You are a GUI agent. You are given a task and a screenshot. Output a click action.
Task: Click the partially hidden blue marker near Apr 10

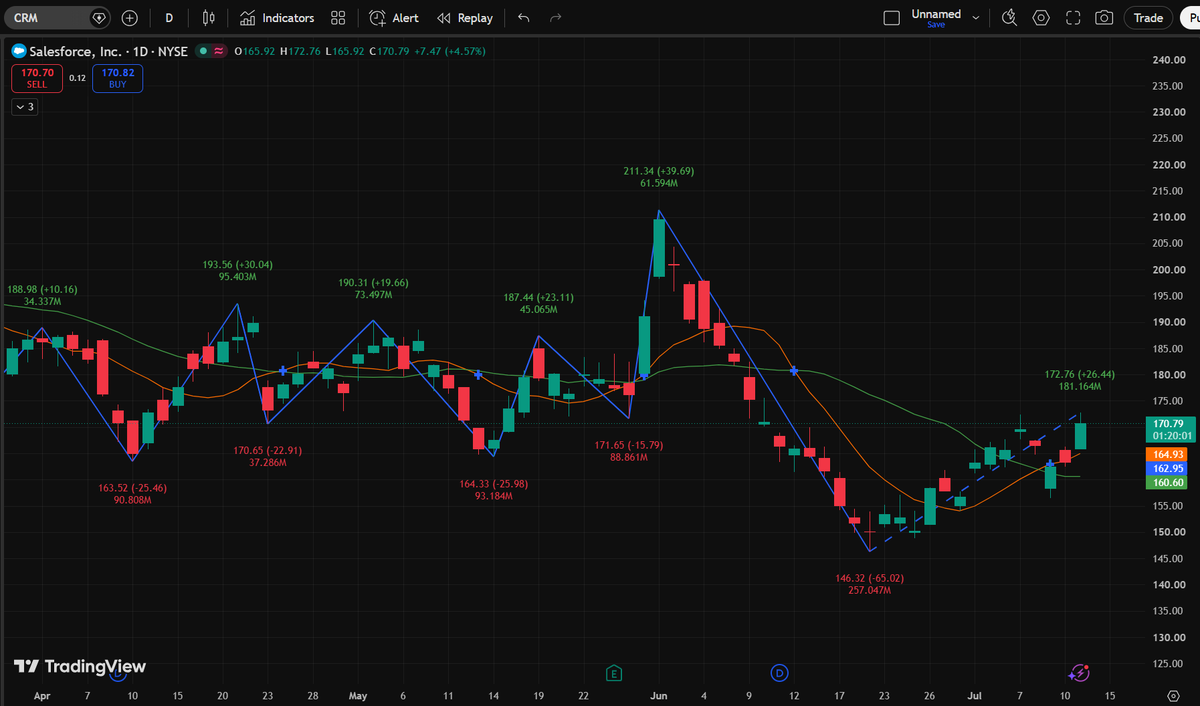coord(118,676)
